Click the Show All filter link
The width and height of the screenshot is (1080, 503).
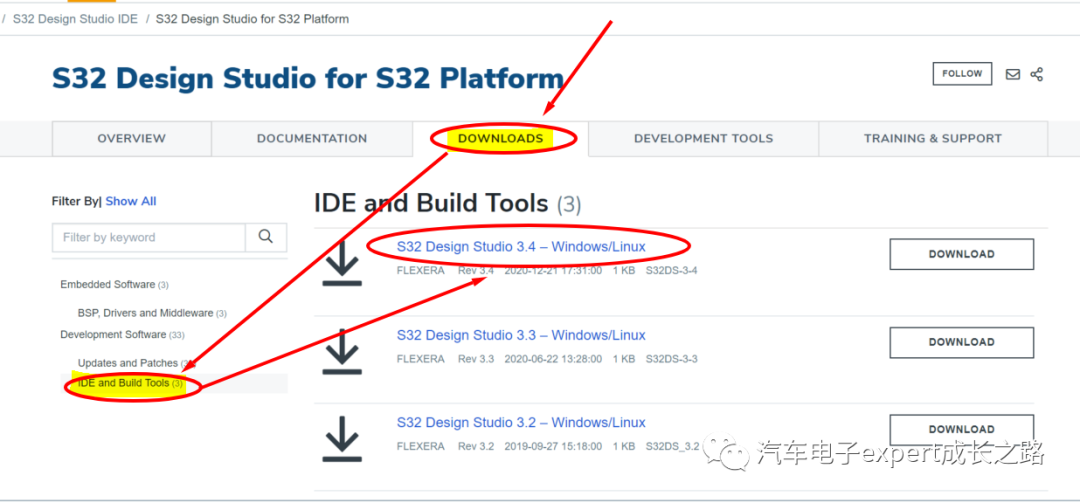[x=131, y=201]
